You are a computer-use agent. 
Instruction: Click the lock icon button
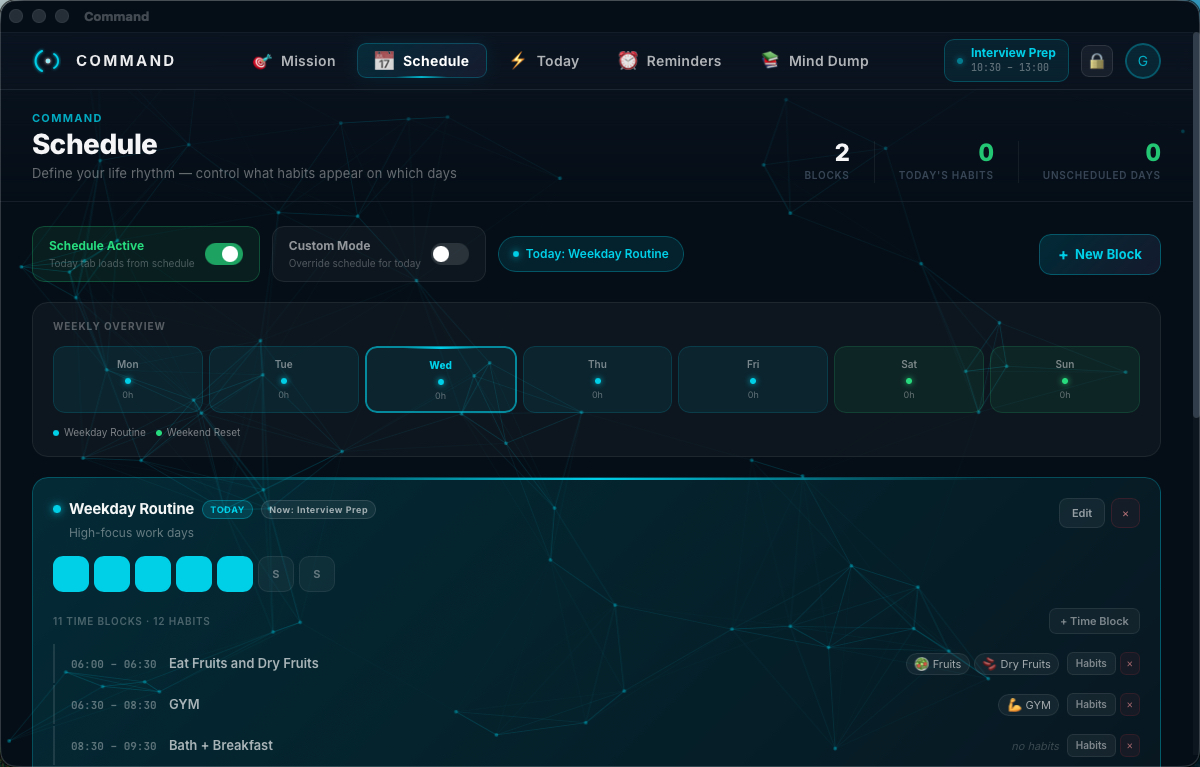pyautogui.click(x=1097, y=61)
